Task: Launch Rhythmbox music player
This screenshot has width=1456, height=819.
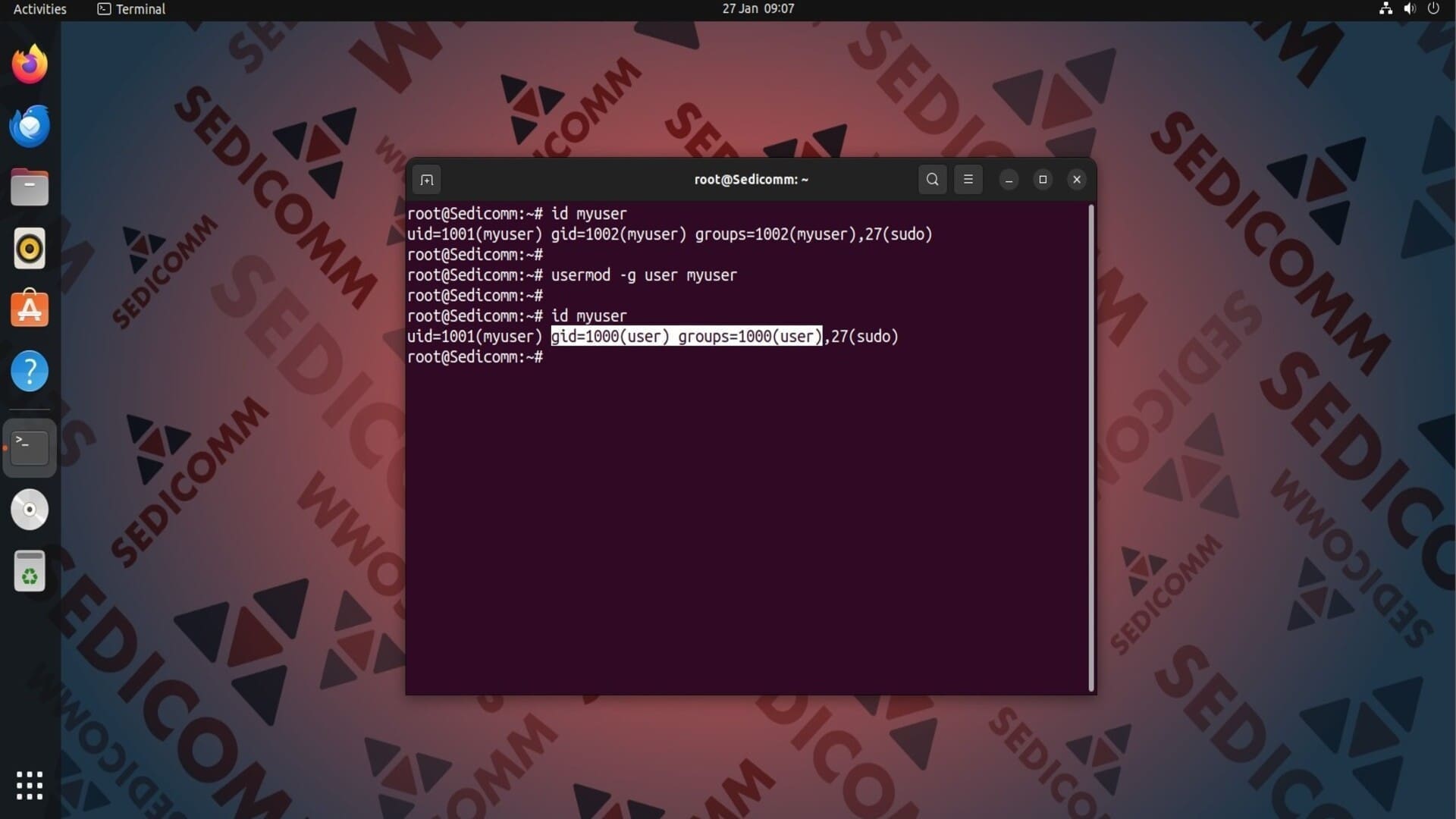Action: [30, 249]
